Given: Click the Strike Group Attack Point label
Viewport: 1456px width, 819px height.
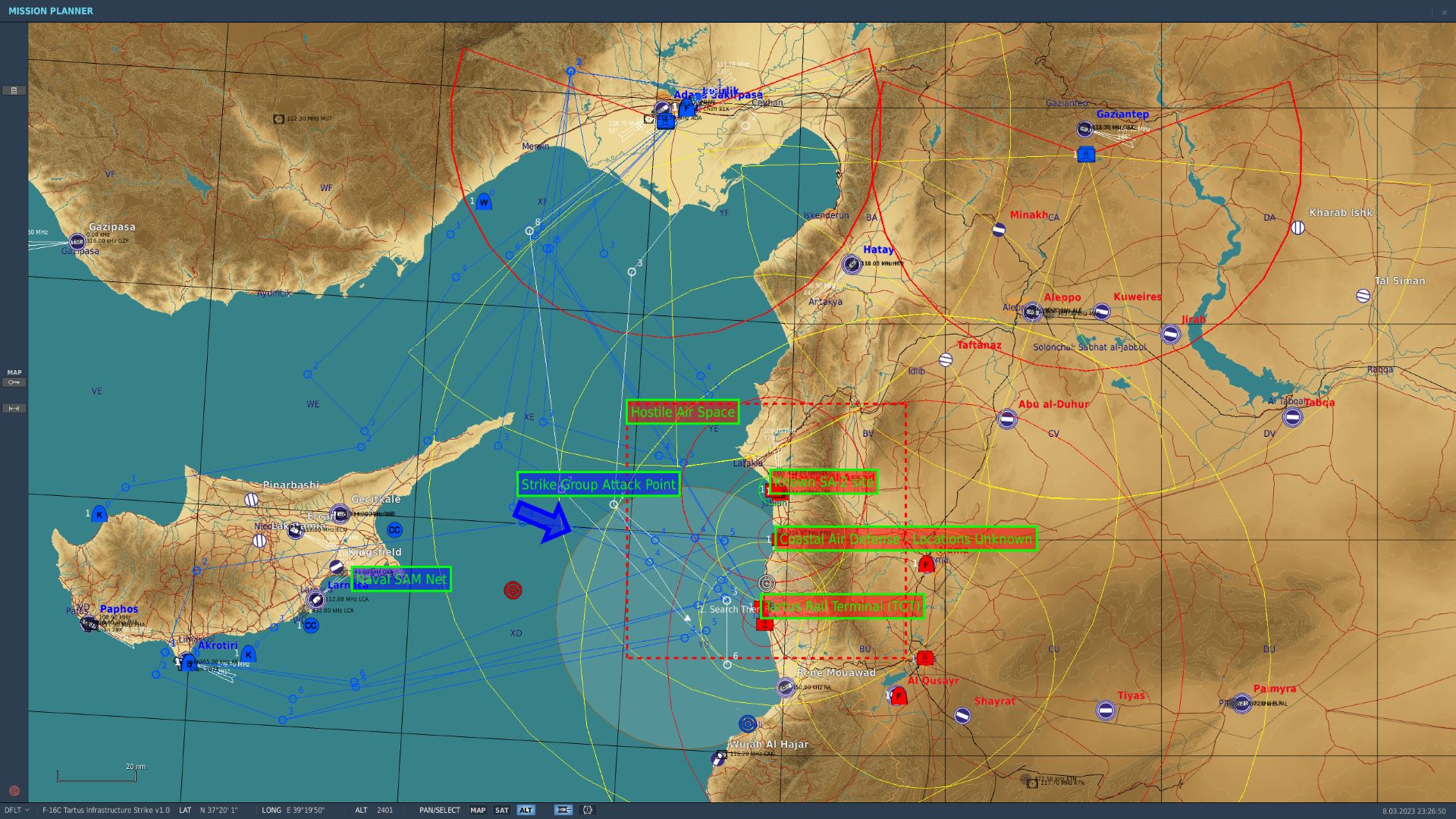Looking at the screenshot, I should 598,485.
